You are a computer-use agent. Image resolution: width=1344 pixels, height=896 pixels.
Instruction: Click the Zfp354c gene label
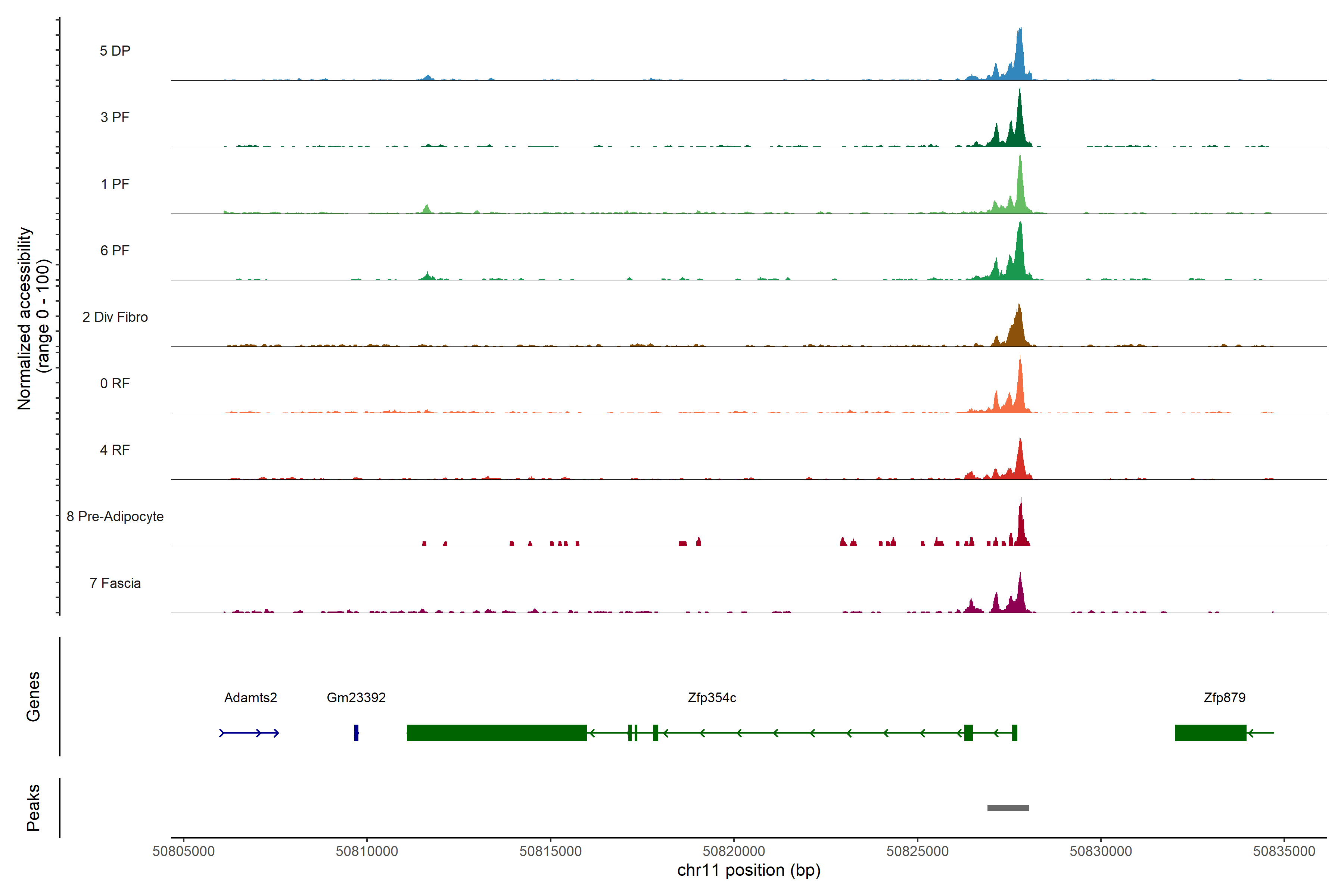(x=712, y=698)
